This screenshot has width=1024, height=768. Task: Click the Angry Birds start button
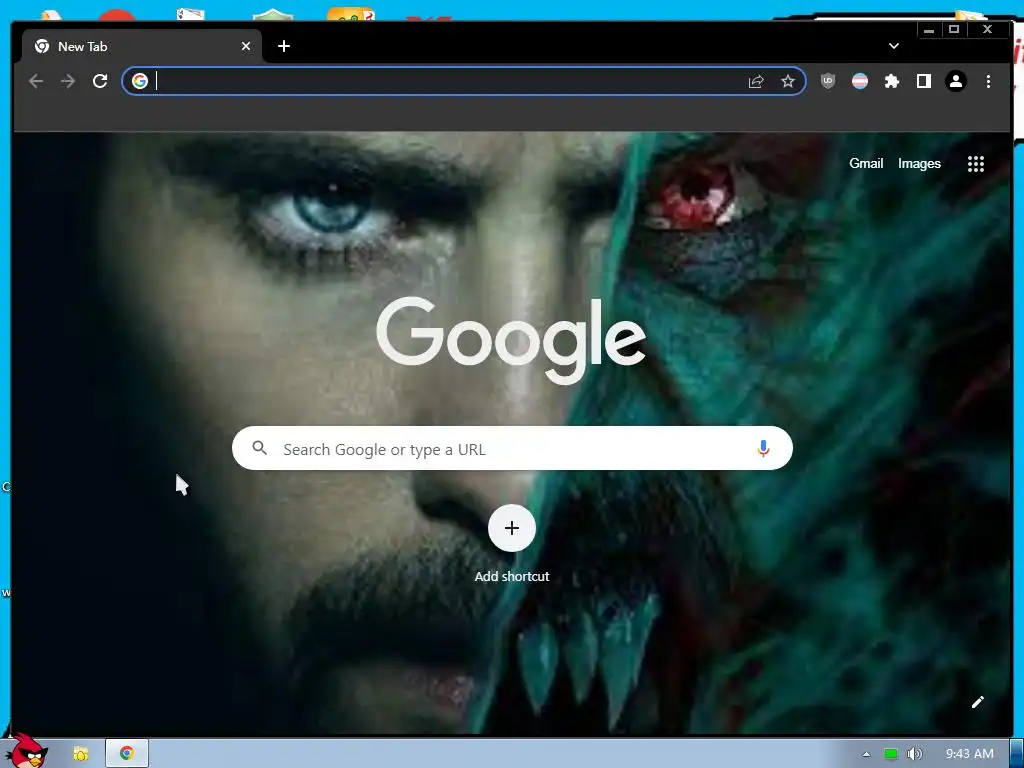pos(26,751)
